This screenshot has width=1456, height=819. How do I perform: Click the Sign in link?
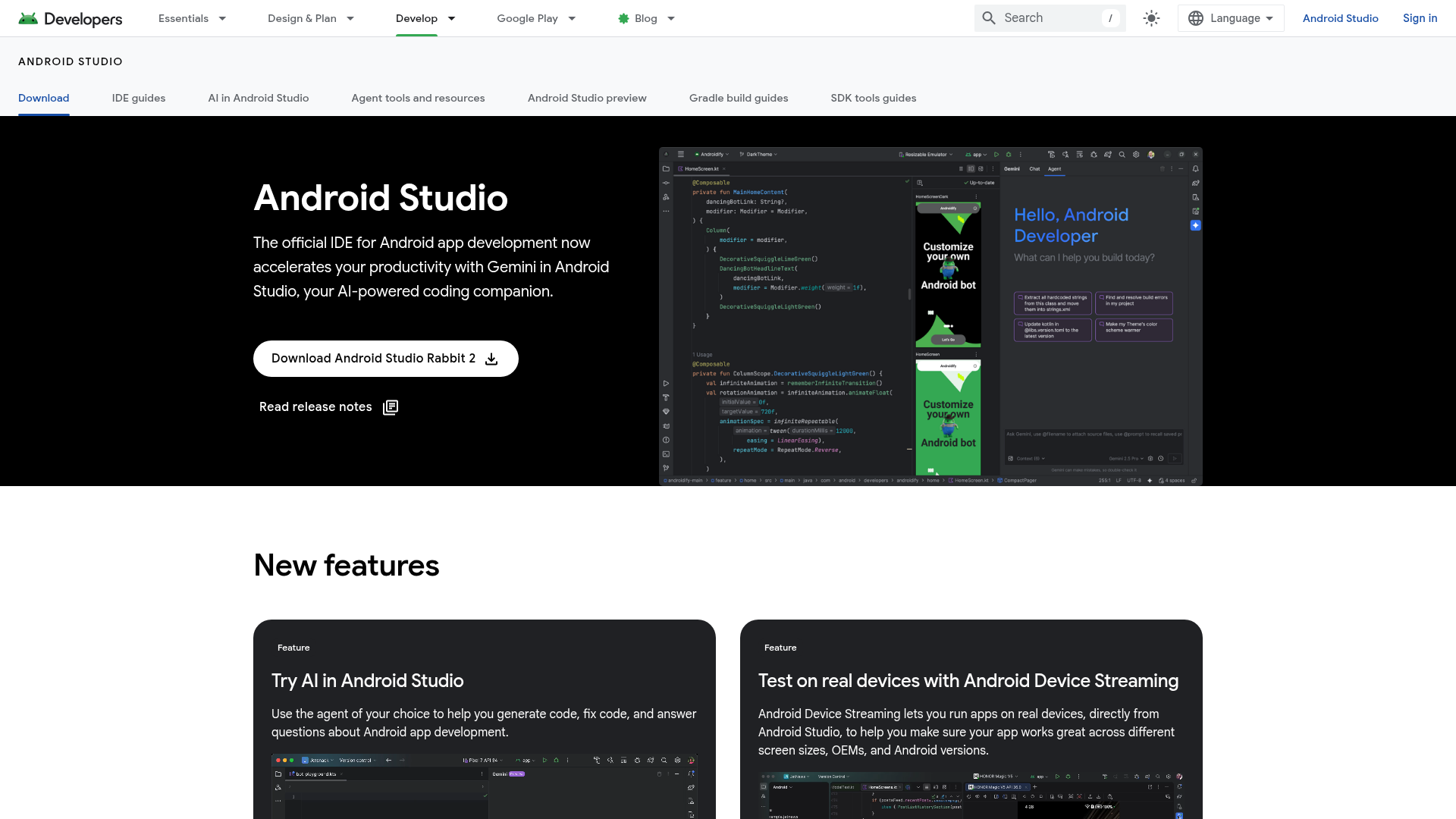pos(1420,18)
